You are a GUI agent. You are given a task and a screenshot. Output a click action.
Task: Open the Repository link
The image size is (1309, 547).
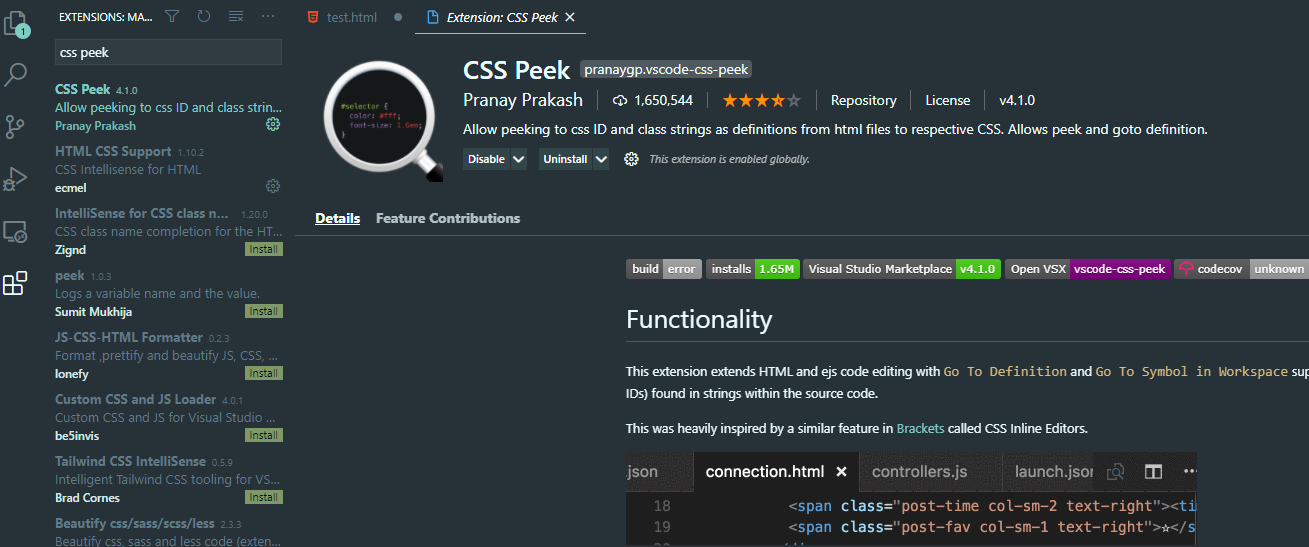pos(864,100)
